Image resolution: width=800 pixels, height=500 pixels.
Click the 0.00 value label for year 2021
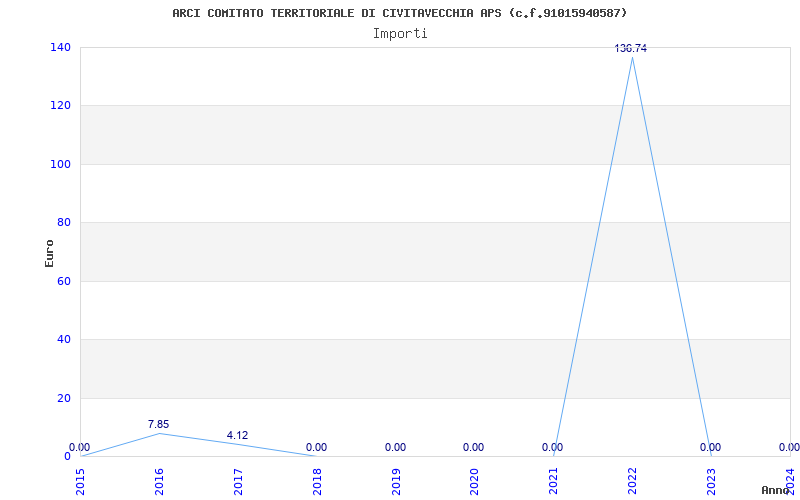point(553,447)
